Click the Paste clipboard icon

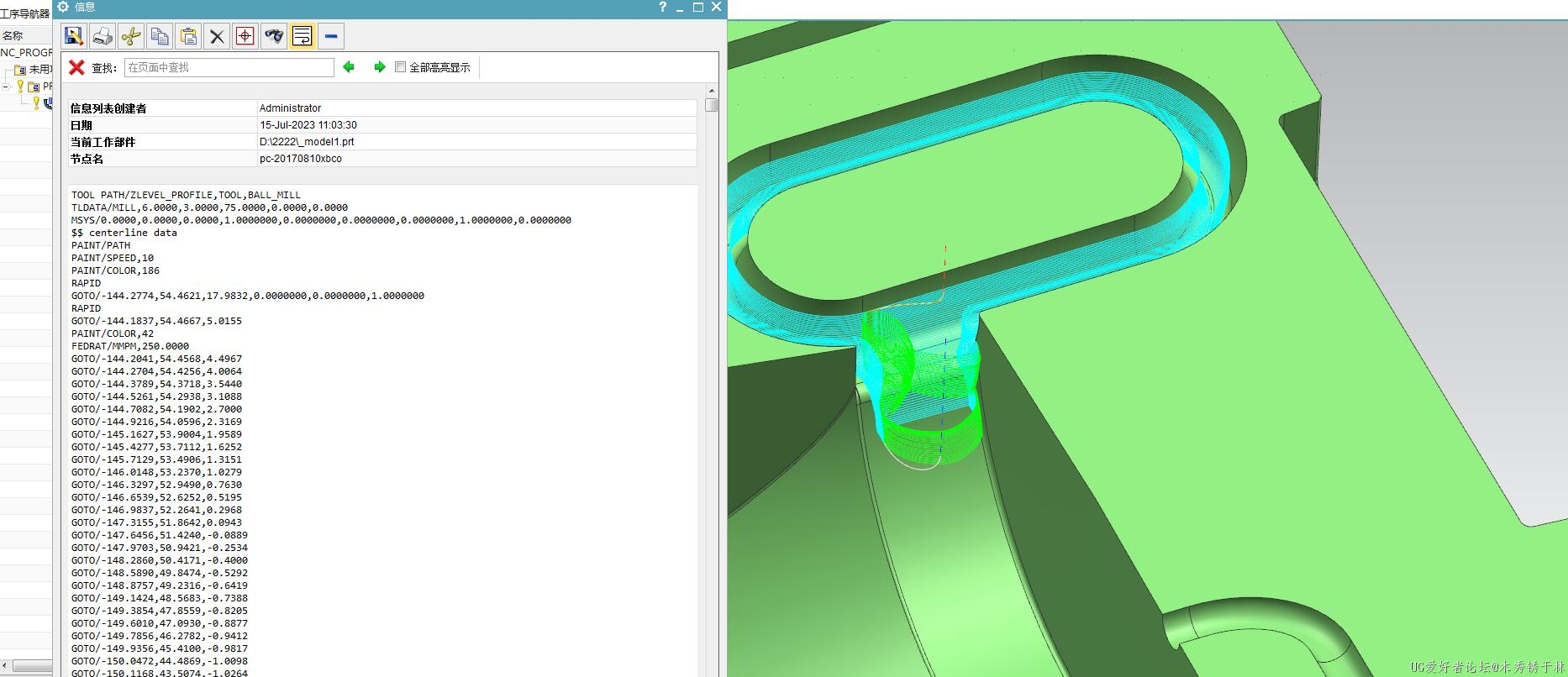click(188, 36)
